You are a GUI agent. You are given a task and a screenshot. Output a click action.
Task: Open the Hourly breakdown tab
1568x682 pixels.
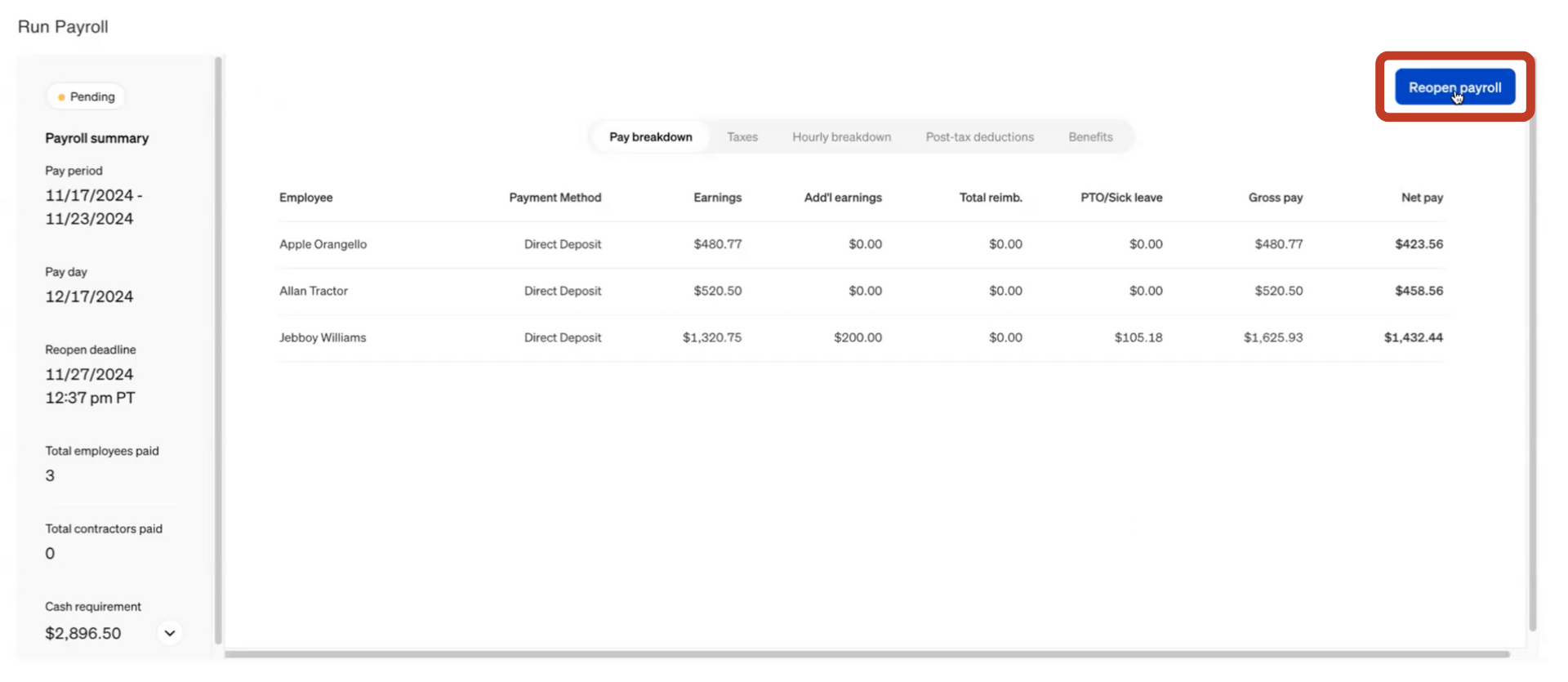(841, 136)
